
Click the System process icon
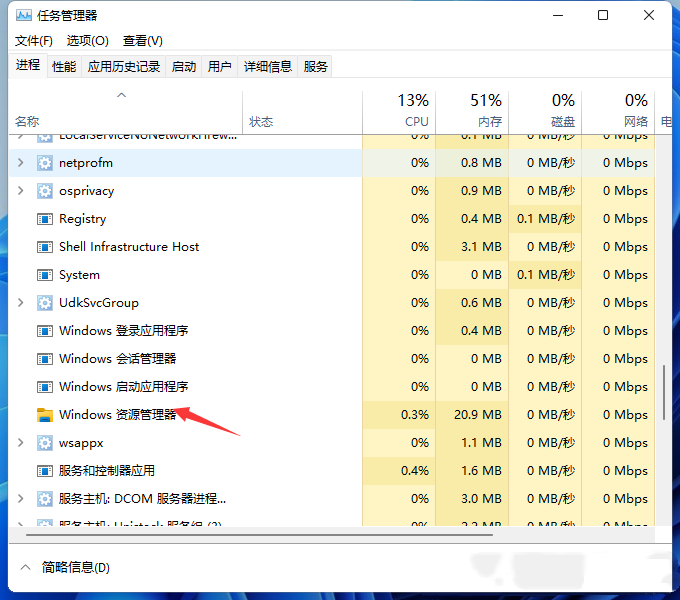tap(45, 275)
